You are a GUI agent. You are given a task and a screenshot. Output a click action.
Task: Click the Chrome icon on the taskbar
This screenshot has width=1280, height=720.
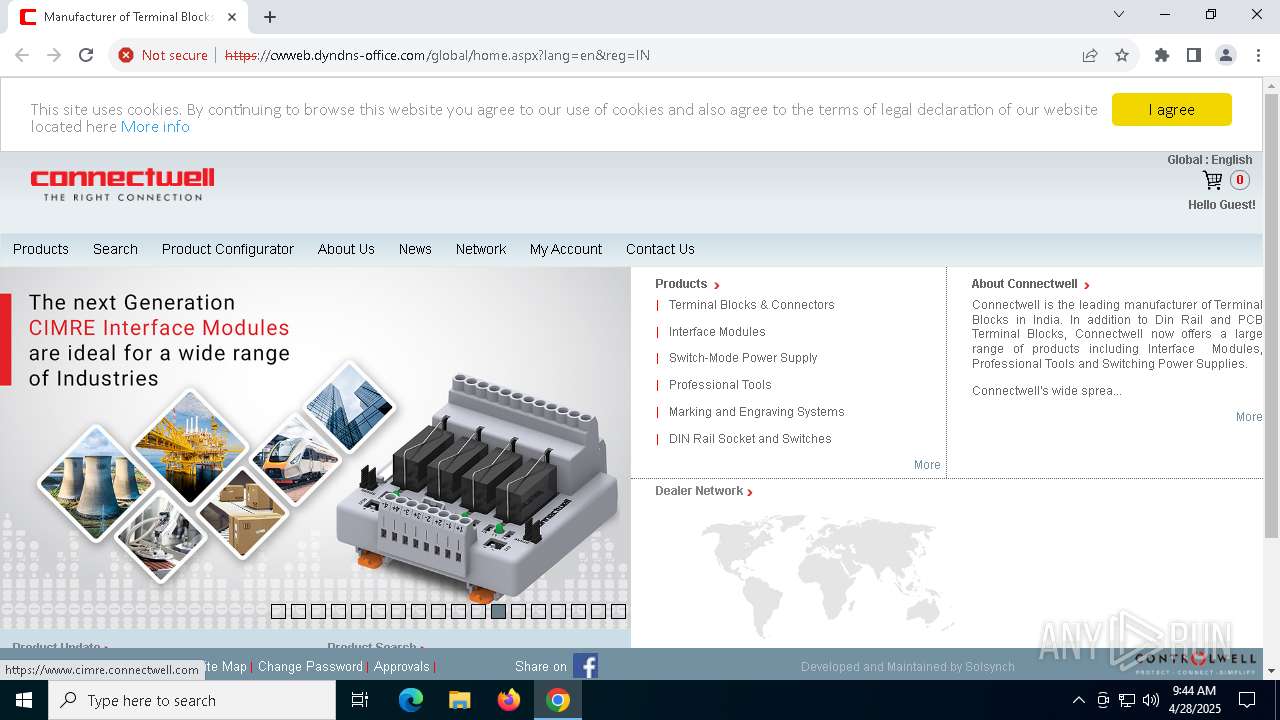pos(558,700)
